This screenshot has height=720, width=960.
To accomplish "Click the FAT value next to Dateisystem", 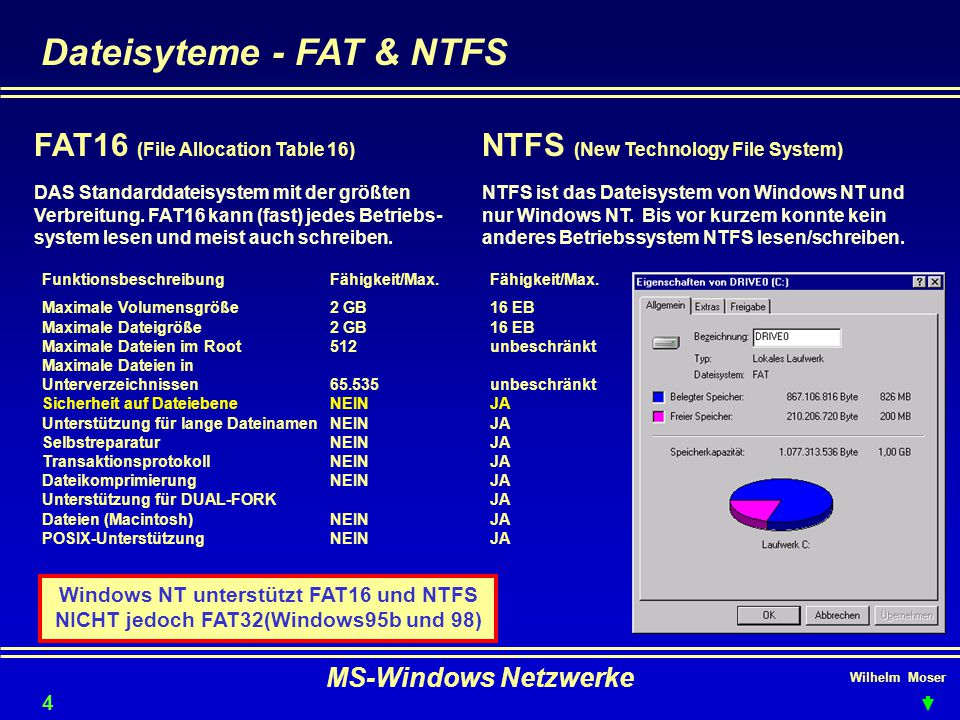I will [x=760, y=375].
